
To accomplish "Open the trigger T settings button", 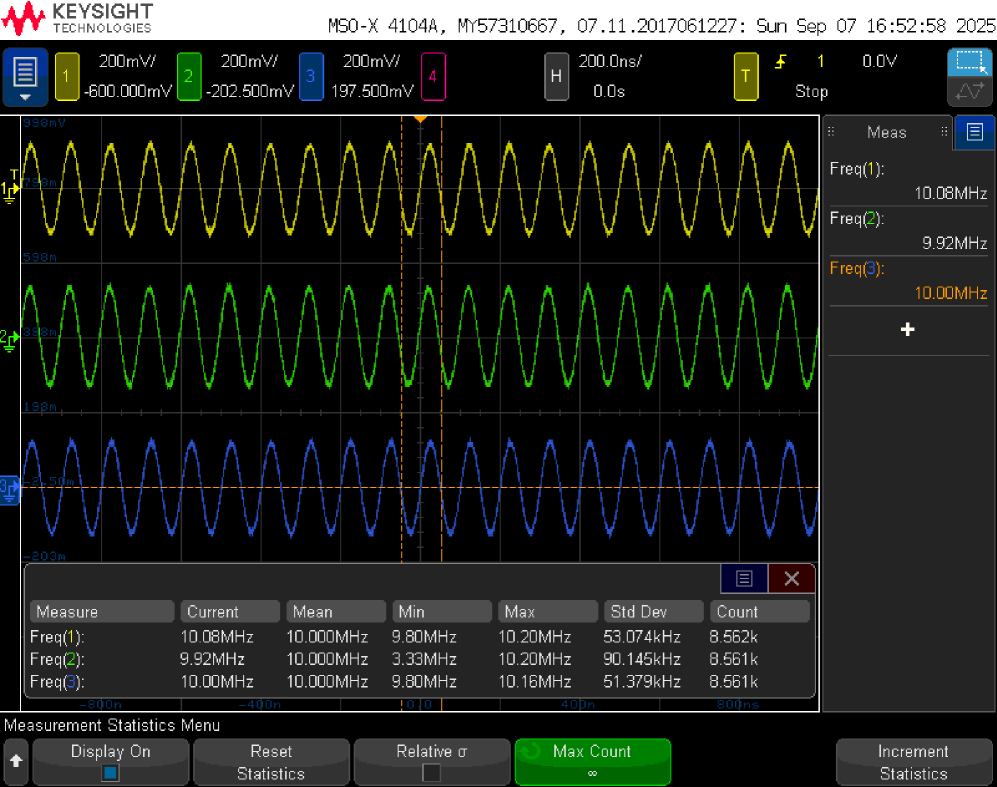I will 746,76.
